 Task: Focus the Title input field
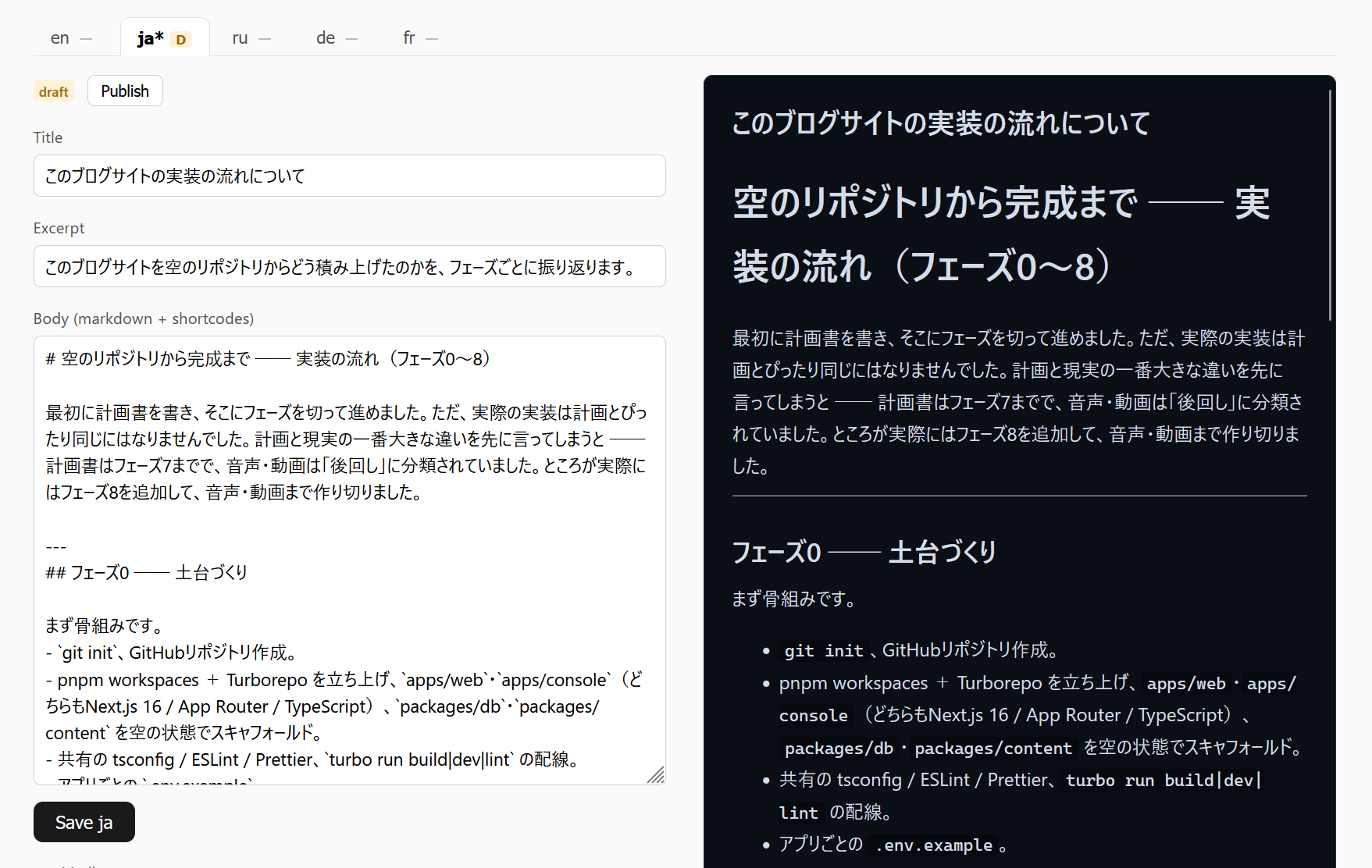[349, 176]
